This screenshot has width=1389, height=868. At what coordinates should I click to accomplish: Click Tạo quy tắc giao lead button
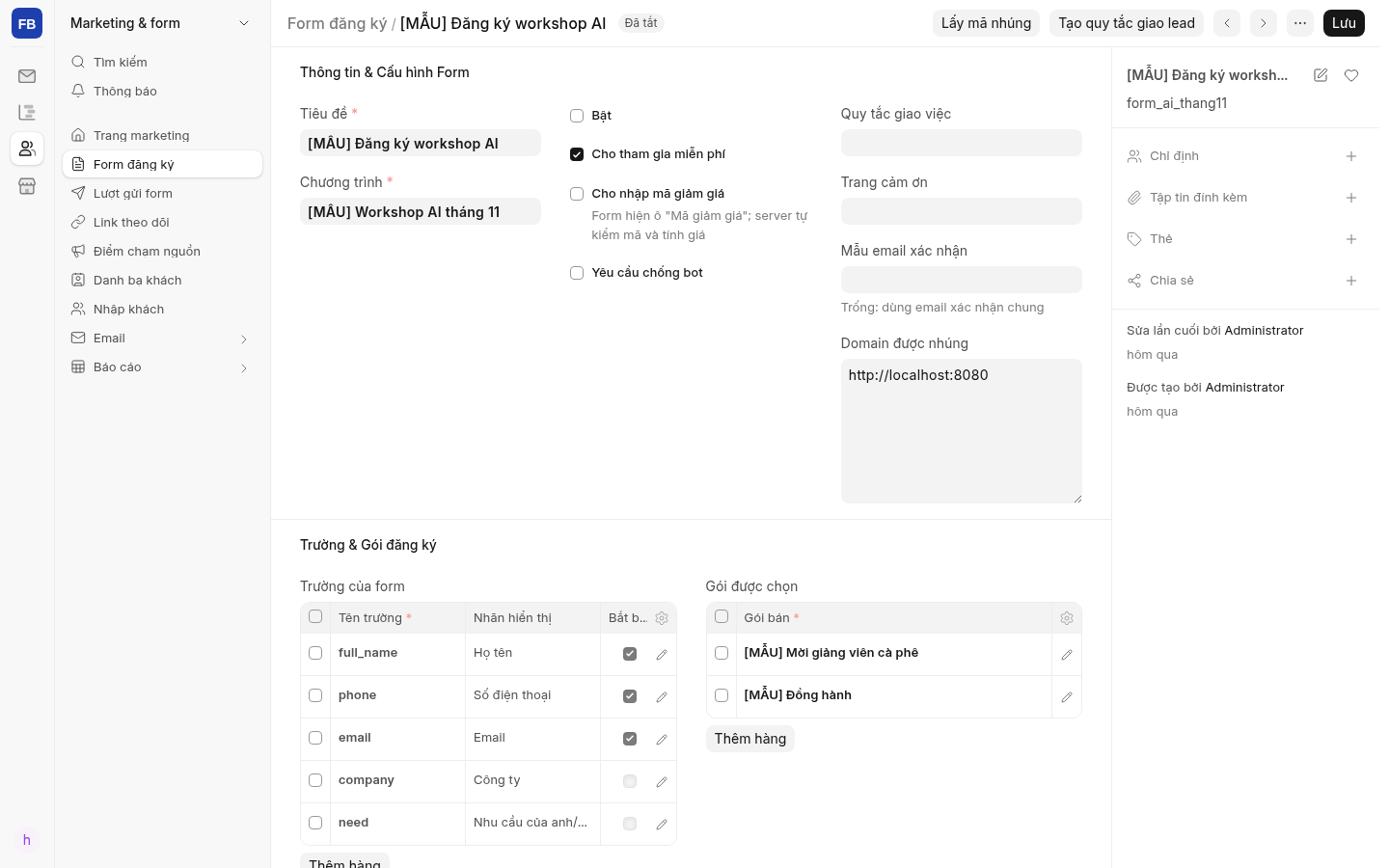click(1127, 23)
